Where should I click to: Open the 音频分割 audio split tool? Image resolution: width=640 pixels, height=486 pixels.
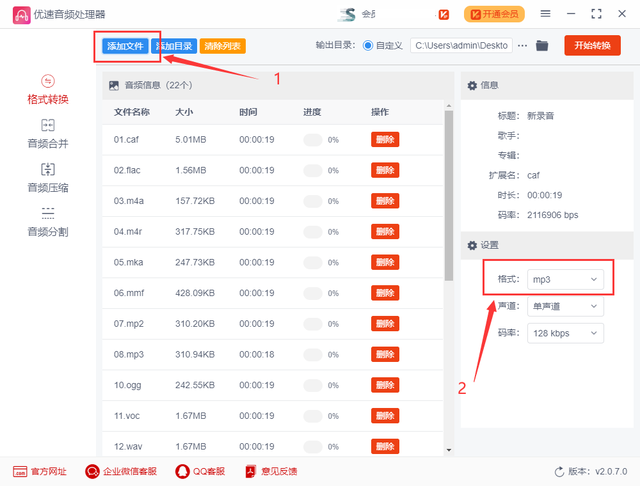click(48, 214)
